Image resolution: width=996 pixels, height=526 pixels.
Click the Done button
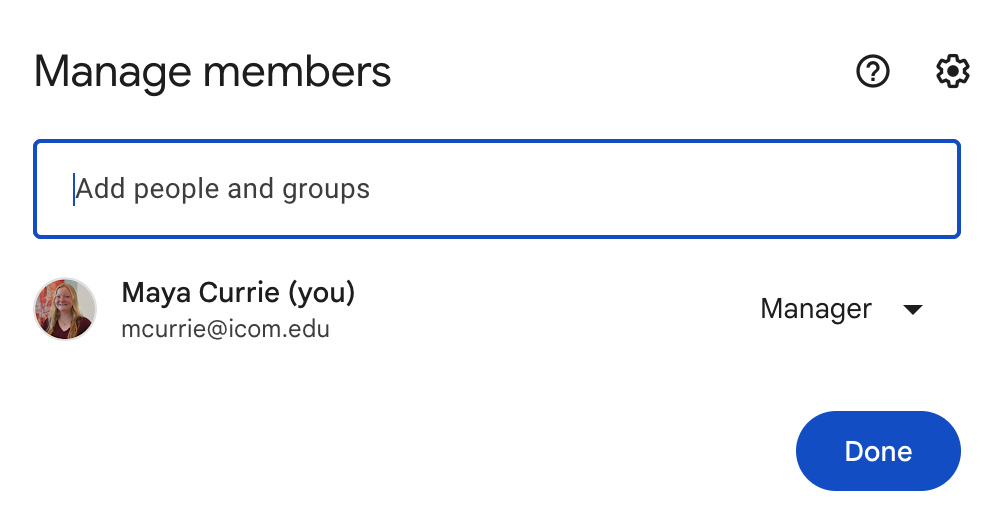click(x=878, y=451)
